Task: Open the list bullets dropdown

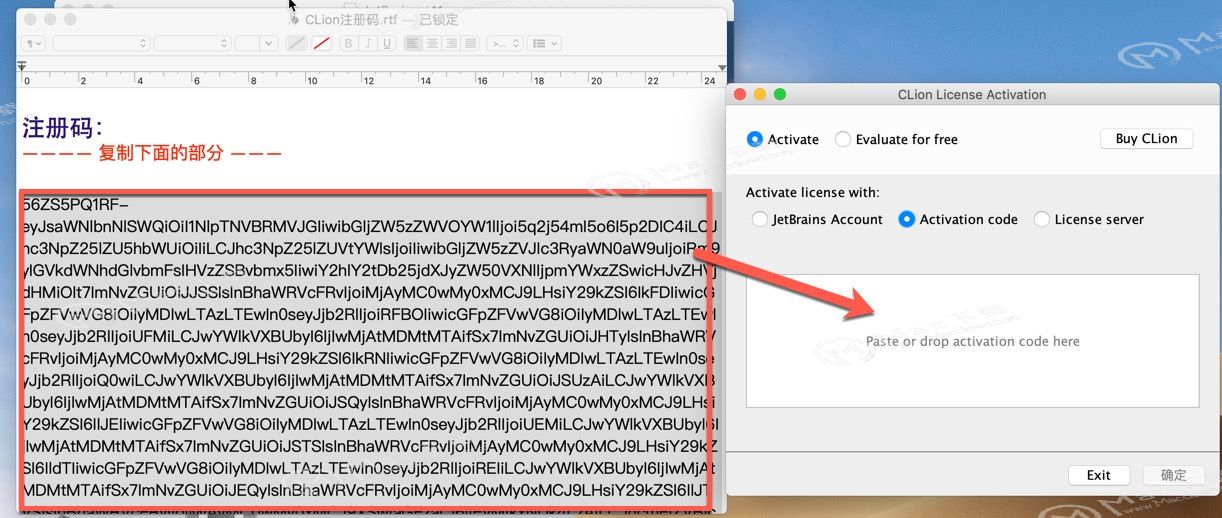Action: [x=542, y=43]
